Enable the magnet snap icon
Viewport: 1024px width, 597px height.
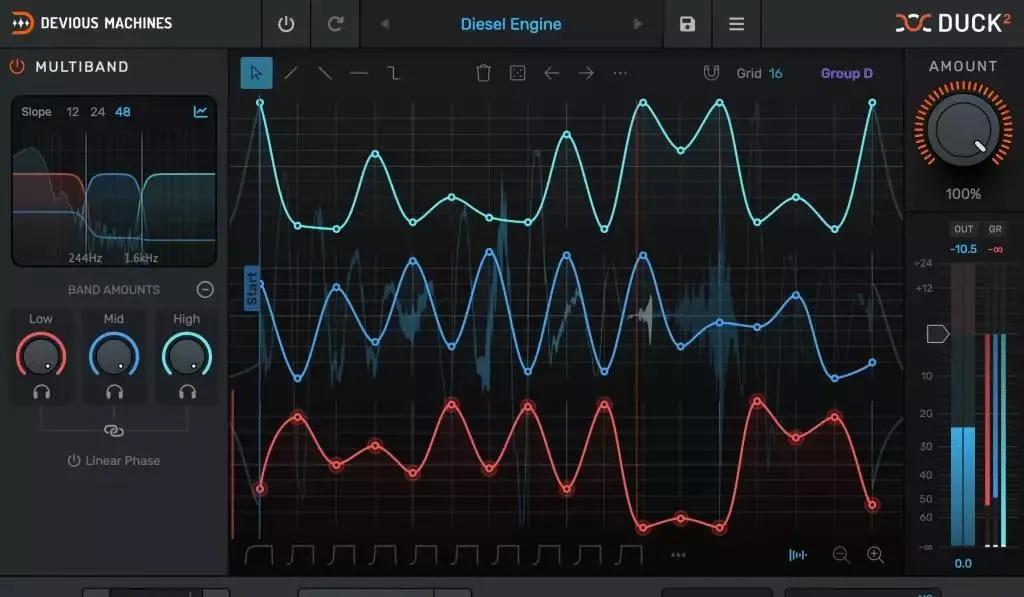pyautogui.click(x=711, y=73)
